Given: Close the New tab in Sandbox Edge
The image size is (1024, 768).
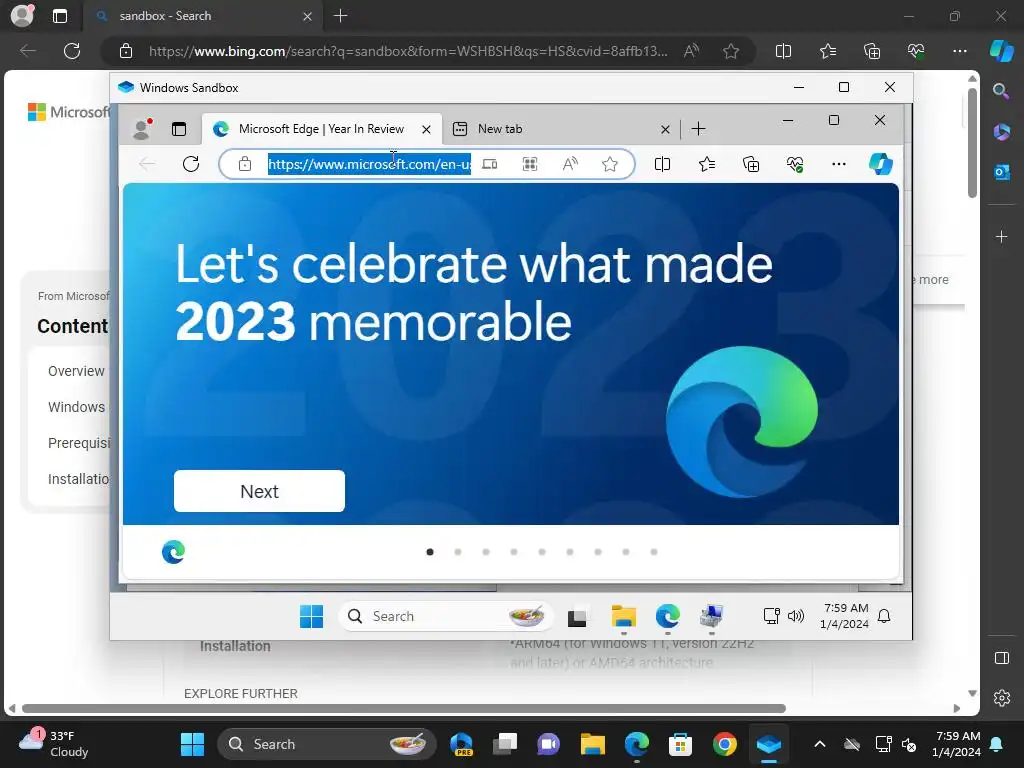Looking at the screenshot, I should coord(665,129).
